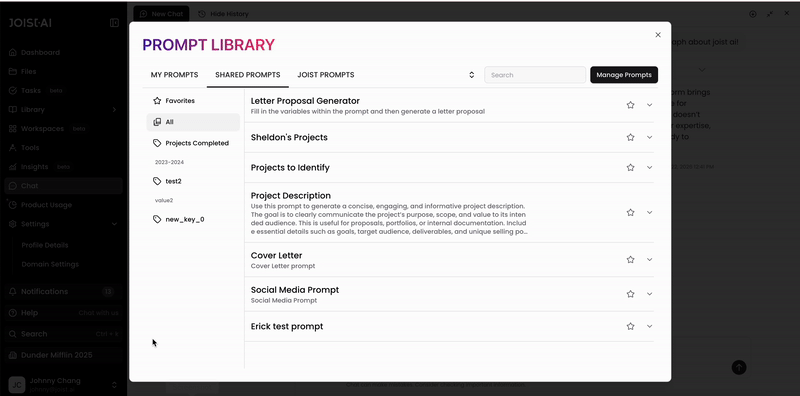The image size is (800, 396).
Task: Select the Shared Prompts tab
Action: 247,75
